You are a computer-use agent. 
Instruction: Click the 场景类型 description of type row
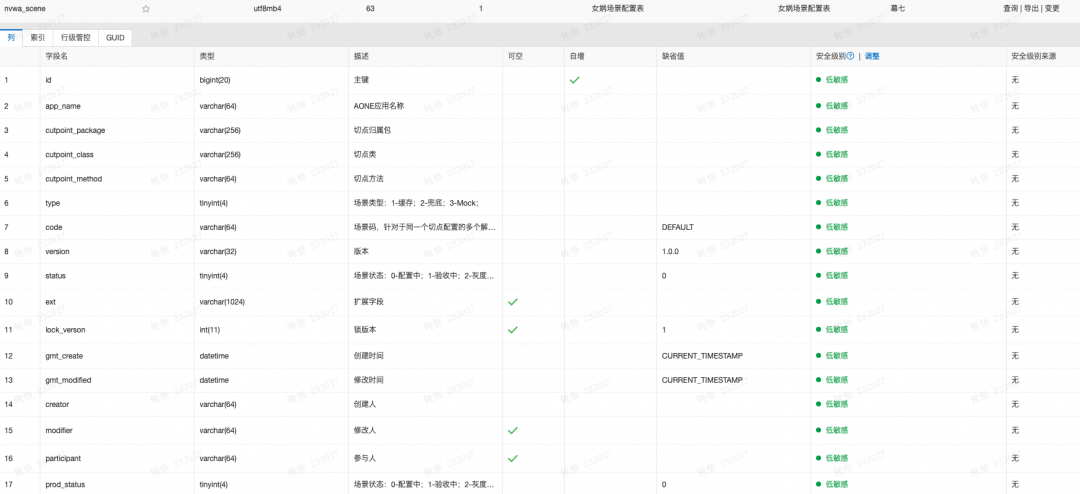415,203
